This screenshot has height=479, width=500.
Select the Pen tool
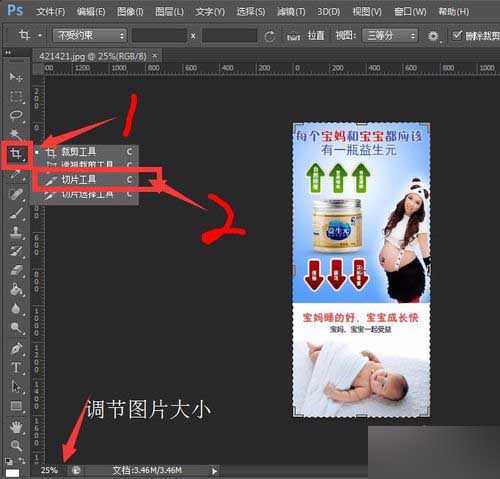click(16, 348)
